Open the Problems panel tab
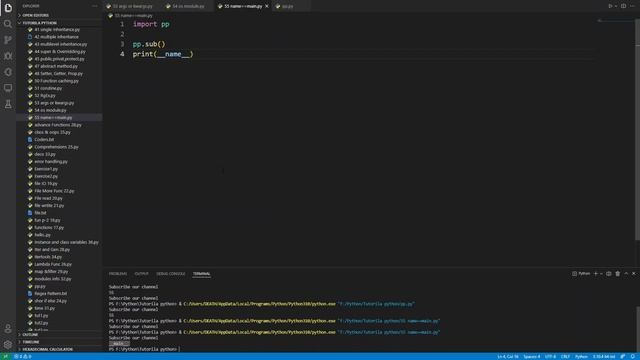The image size is (640, 360). (118, 273)
